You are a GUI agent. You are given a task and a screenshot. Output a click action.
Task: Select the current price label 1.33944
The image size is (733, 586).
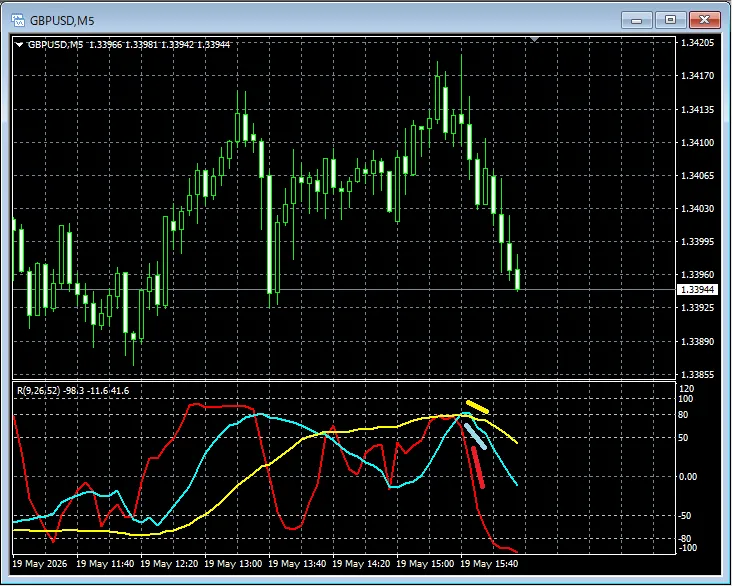697,290
